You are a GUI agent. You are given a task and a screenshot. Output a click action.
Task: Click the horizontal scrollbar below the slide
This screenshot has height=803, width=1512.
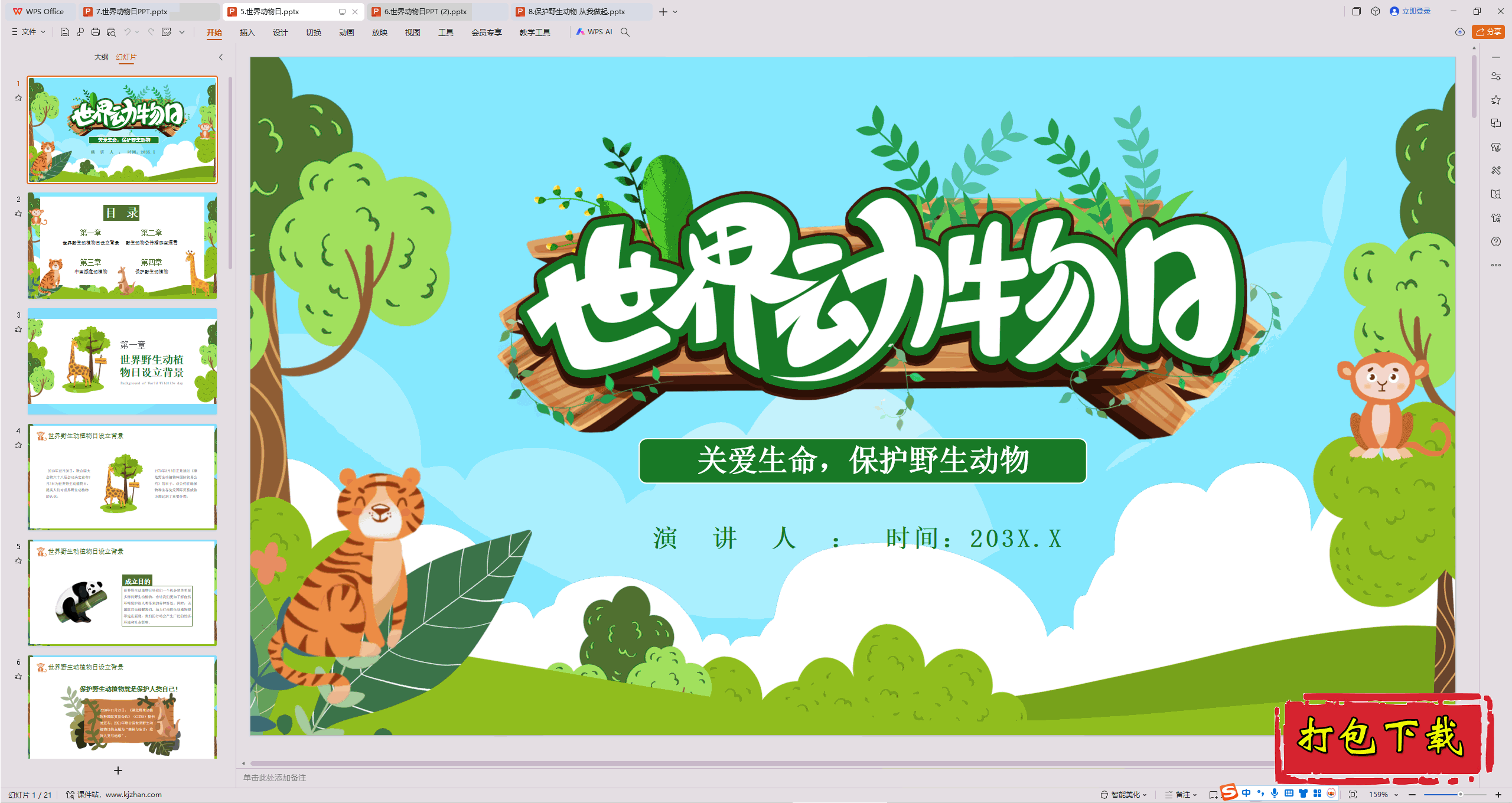762,763
